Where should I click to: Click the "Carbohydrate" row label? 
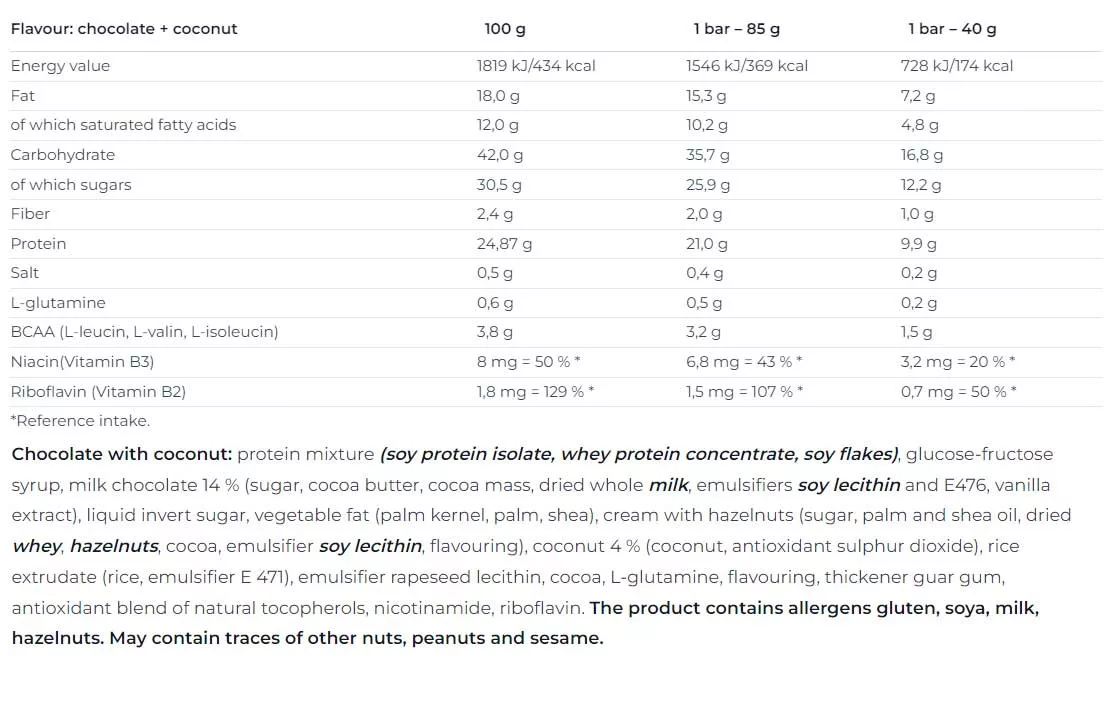[62, 155]
